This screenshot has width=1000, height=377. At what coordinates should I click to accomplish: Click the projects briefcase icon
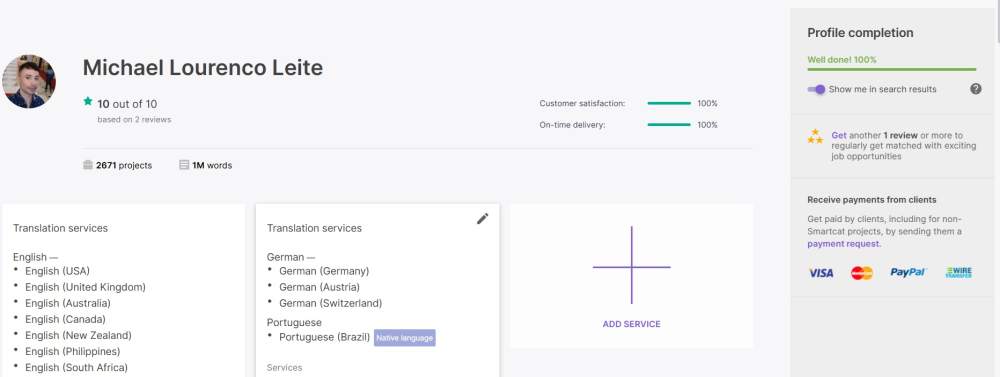(x=88, y=165)
